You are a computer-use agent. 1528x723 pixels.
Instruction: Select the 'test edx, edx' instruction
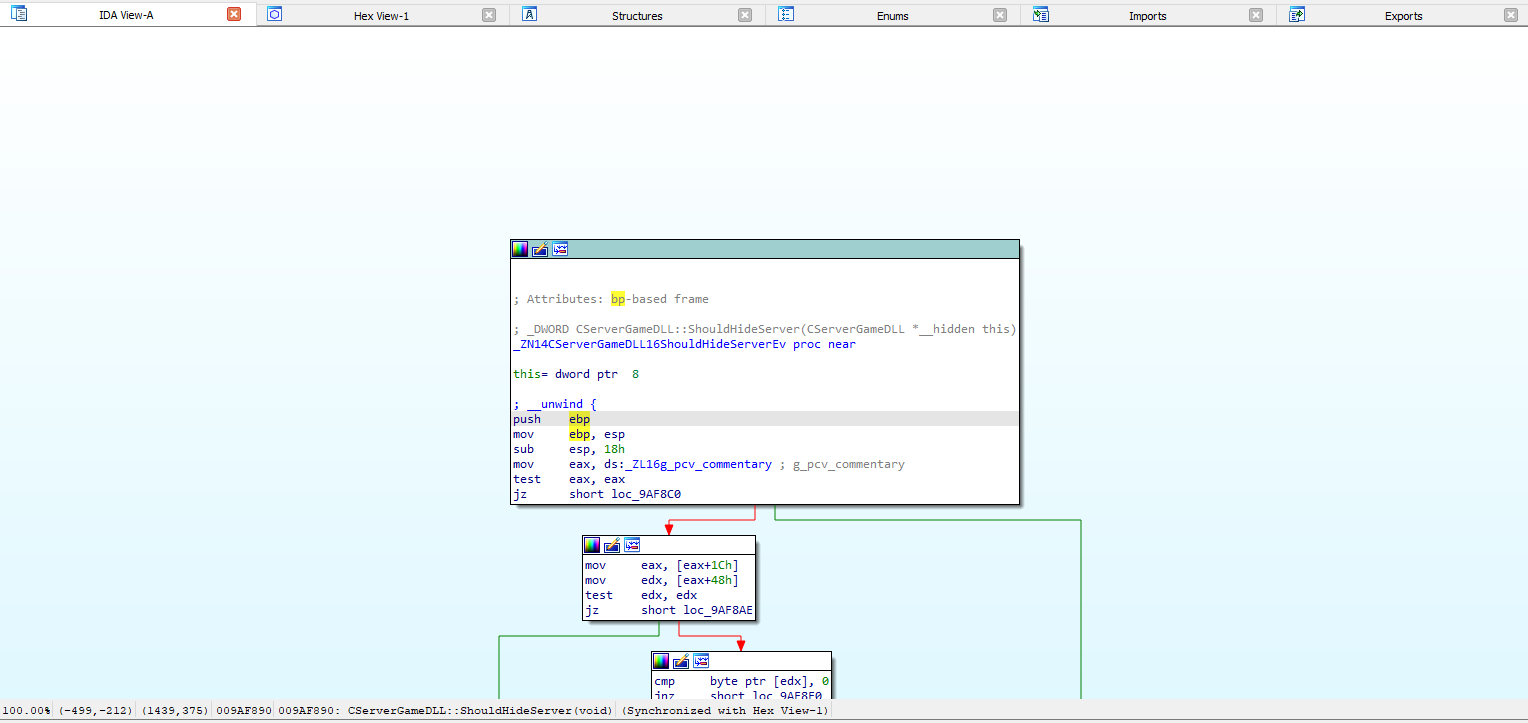click(641, 595)
